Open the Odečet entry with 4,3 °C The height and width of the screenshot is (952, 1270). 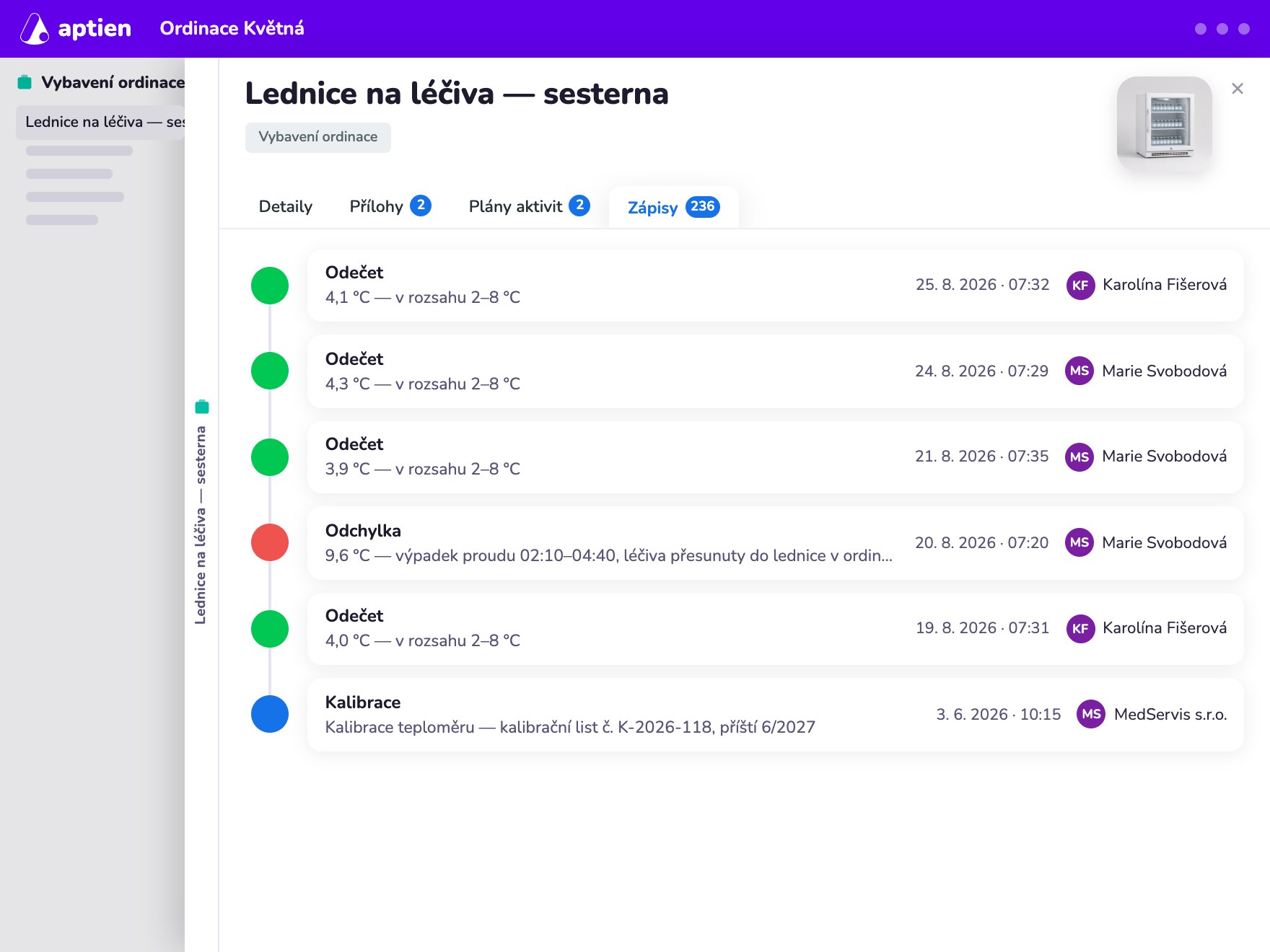pos(775,371)
